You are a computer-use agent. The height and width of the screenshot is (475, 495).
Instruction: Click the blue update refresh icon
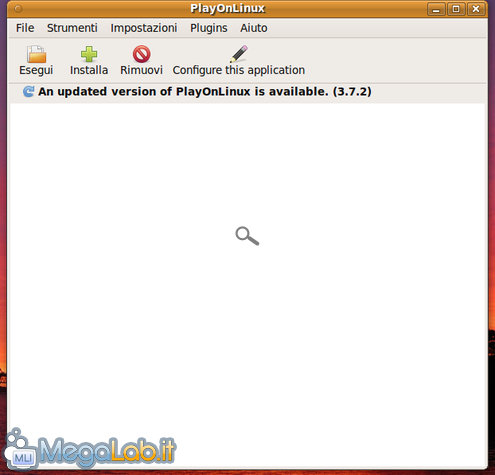pyautogui.click(x=29, y=91)
